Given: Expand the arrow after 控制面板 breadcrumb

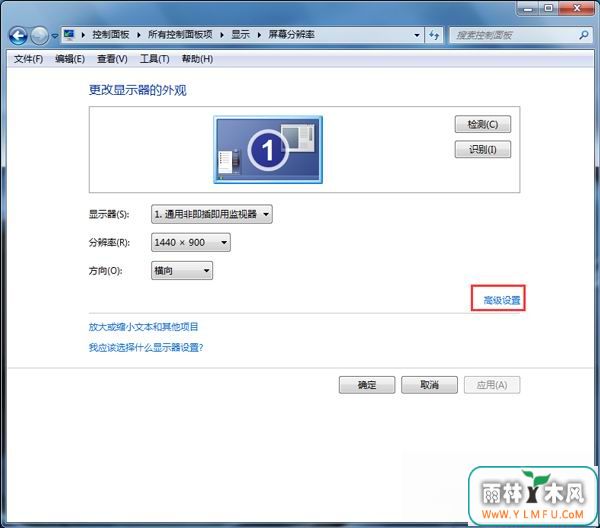Looking at the screenshot, I should pos(139,35).
